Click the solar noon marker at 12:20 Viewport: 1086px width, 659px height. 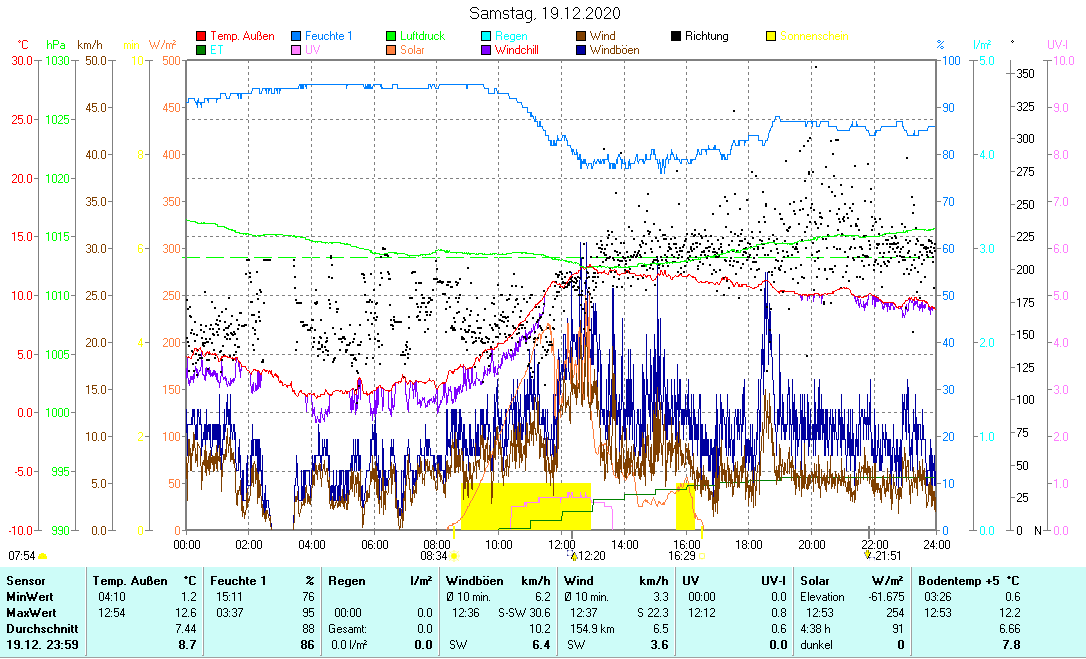coord(574,555)
